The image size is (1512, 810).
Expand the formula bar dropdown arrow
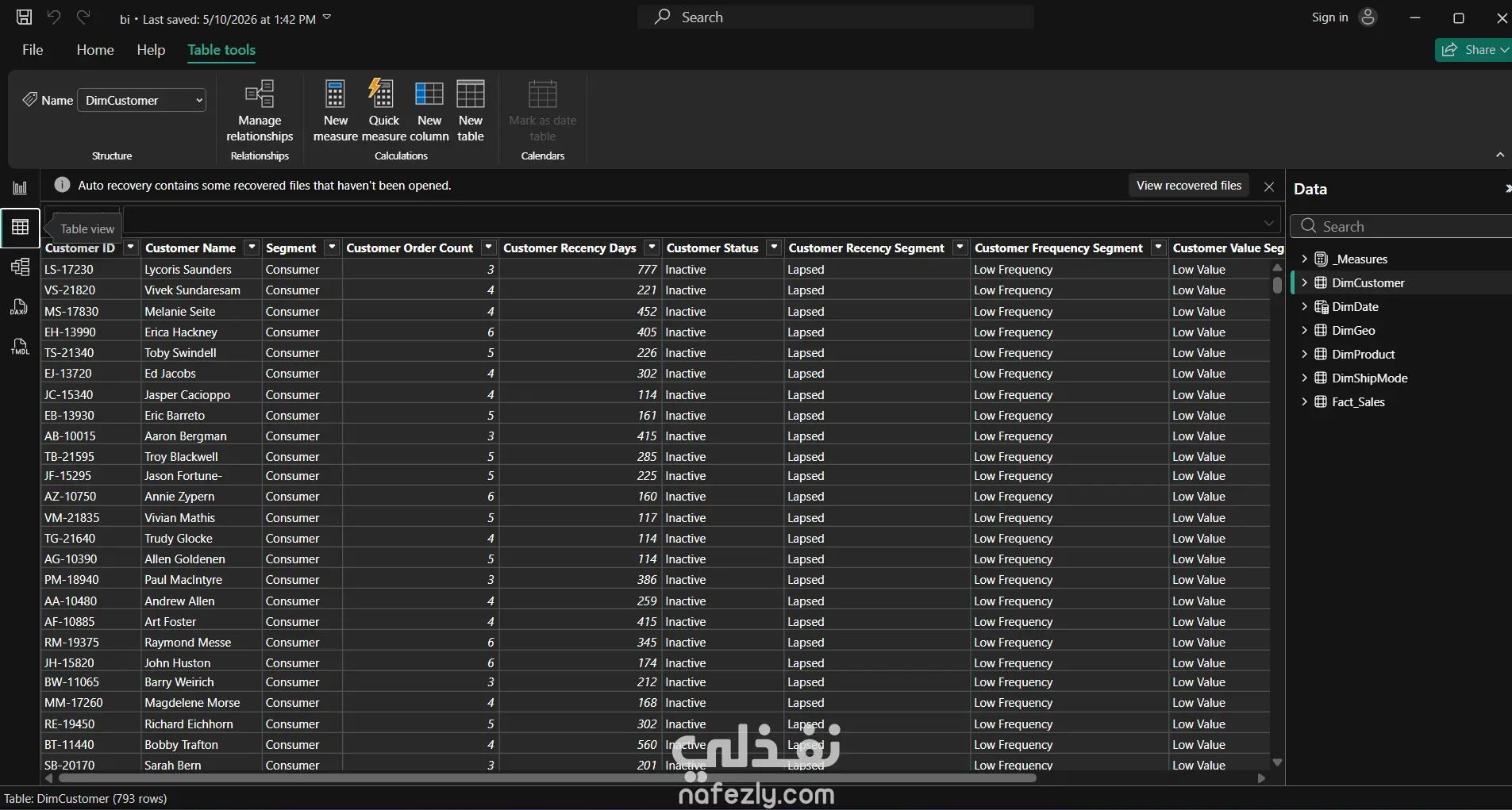[x=1269, y=223]
